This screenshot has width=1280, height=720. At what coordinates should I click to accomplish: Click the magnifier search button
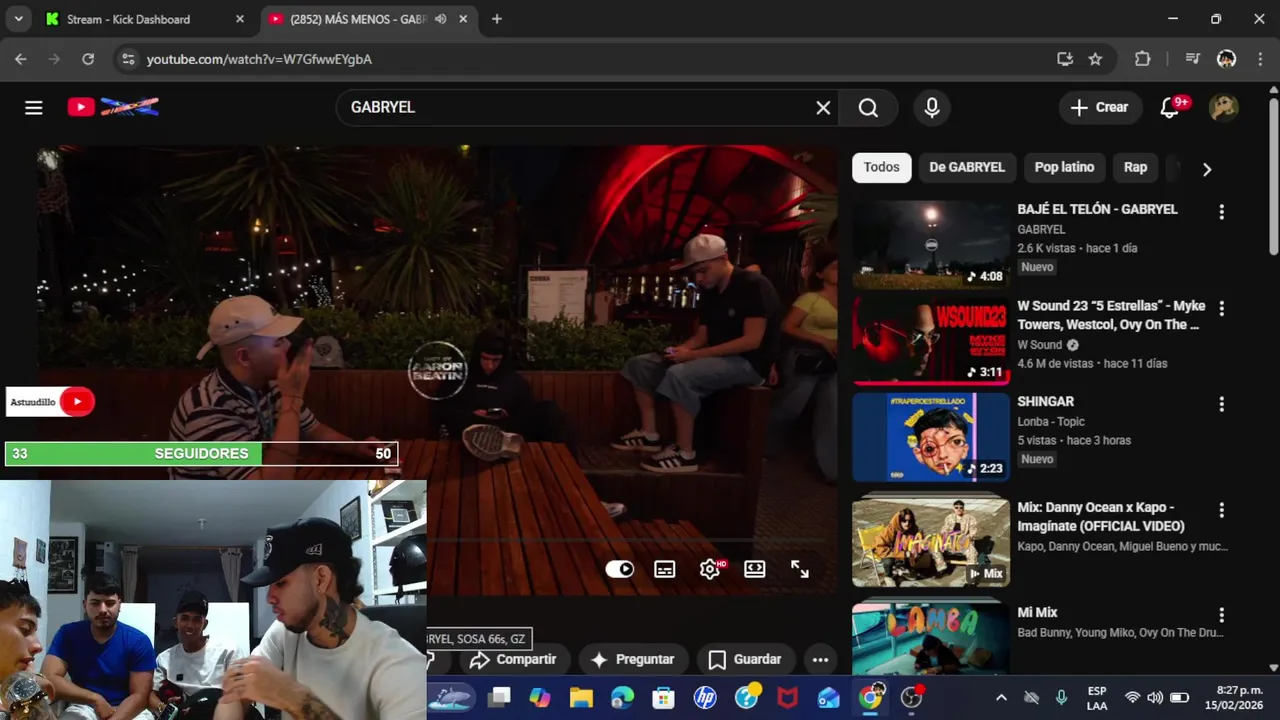[868, 108]
